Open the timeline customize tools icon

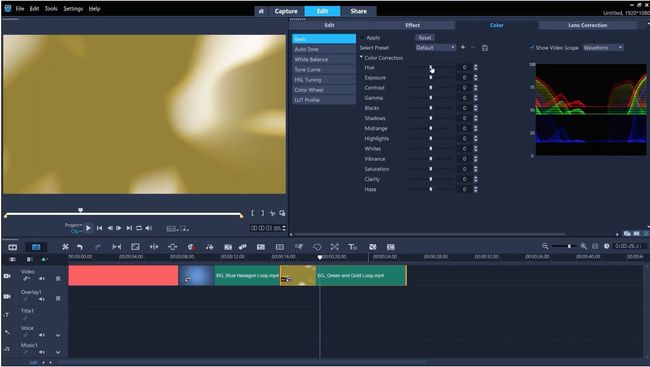click(x=65, y=247)
